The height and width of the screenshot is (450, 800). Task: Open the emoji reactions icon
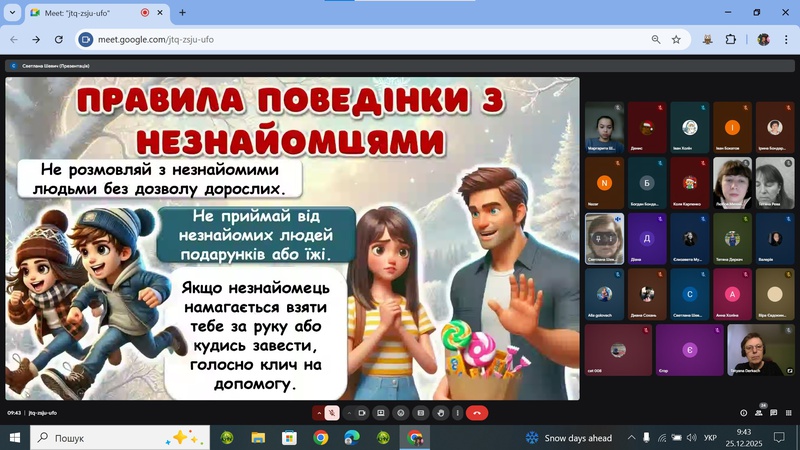pyautogui.click(x=400, y=412)
